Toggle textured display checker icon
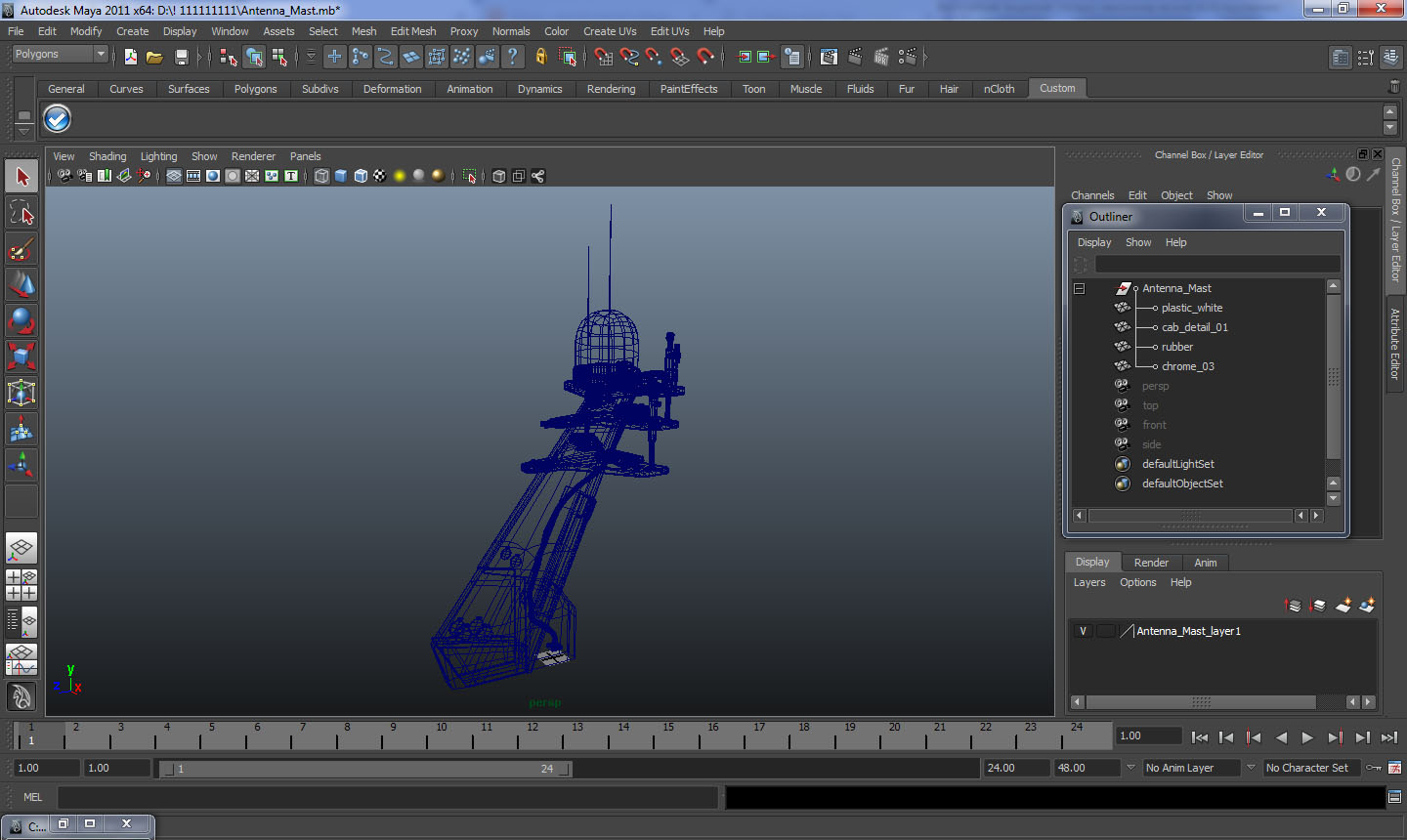This screenshot has width=1407, height=840. point(380,176)
